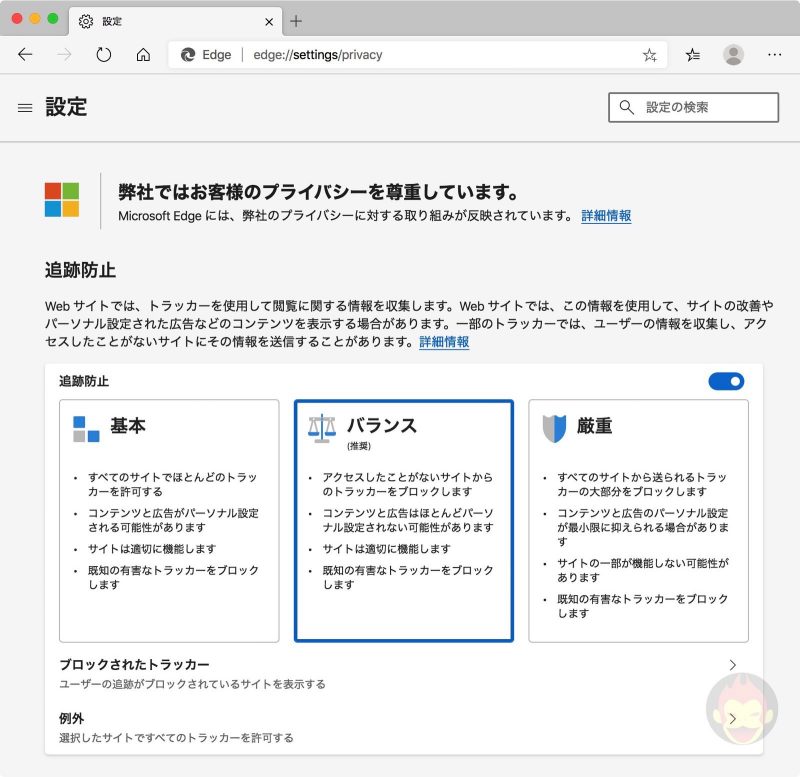Open the settings hamburger menu
Viewport: 800px width, 777px height.
click(25, 107)
